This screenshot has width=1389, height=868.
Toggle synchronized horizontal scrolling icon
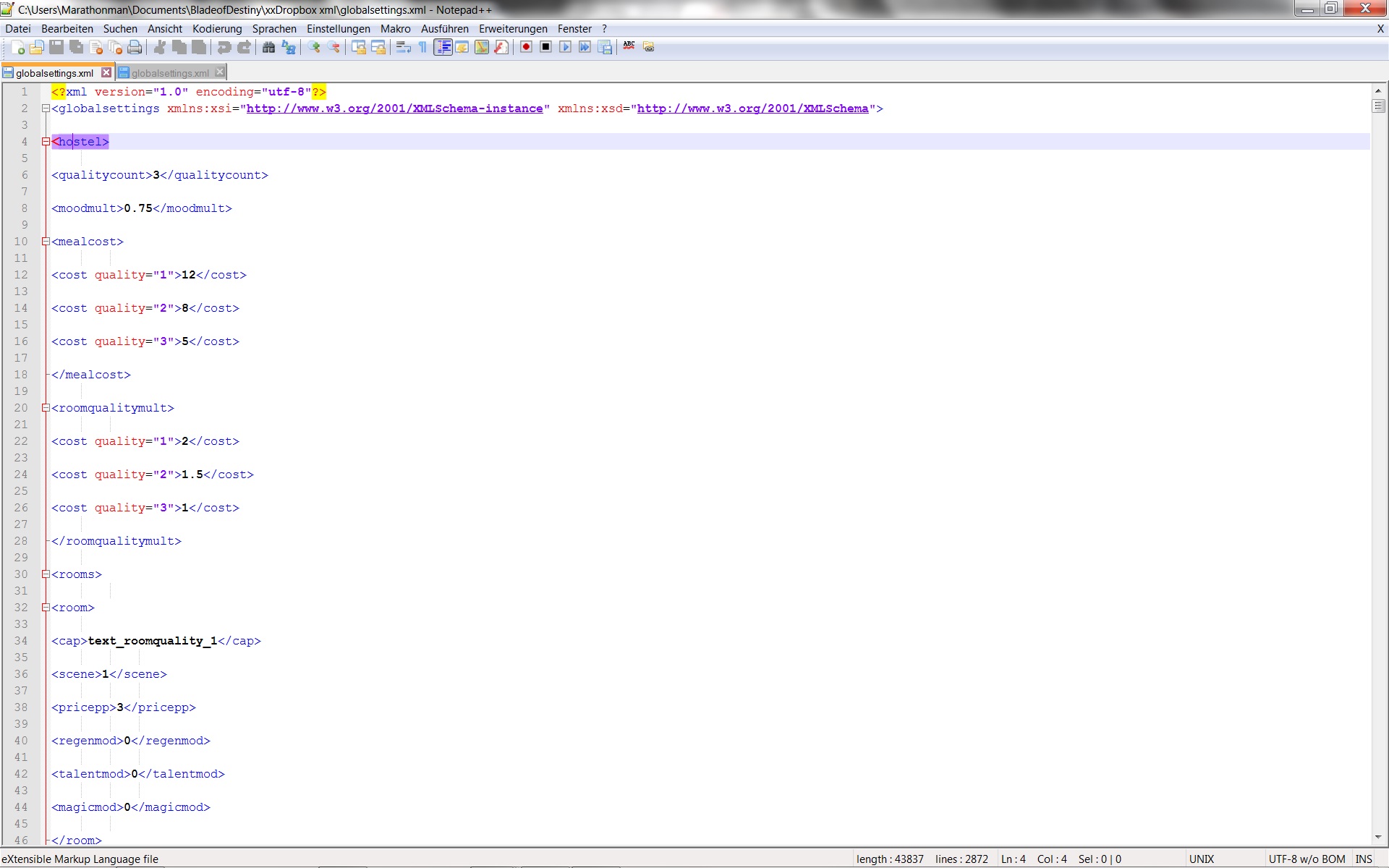[378, 48]
